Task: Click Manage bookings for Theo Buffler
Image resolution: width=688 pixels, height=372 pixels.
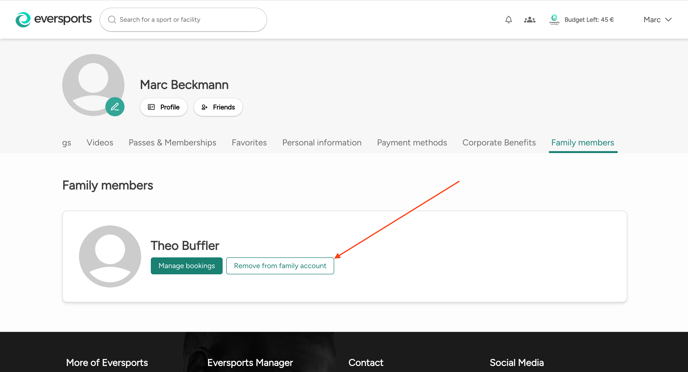Action: 186,266
